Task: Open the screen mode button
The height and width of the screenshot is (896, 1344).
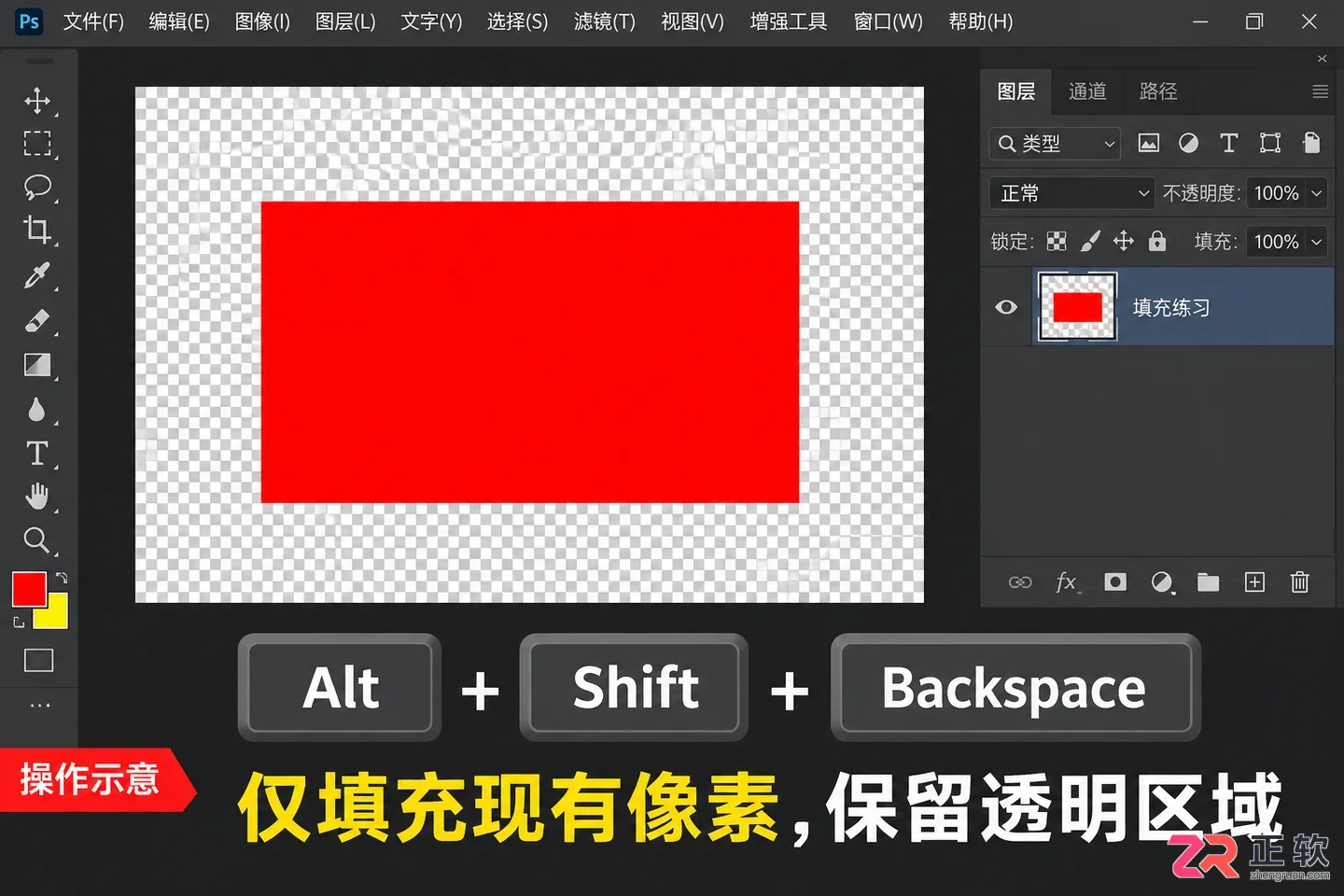Action: [x=38, y=660]
